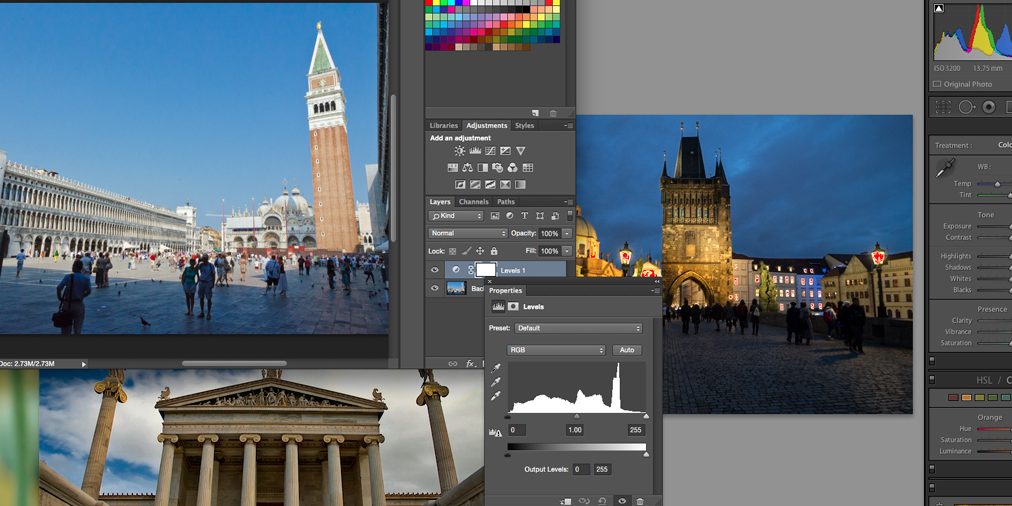The width and height of the screenshot is (1012, 506).
Task: Switch to the Styles tab
Action: 524,126
